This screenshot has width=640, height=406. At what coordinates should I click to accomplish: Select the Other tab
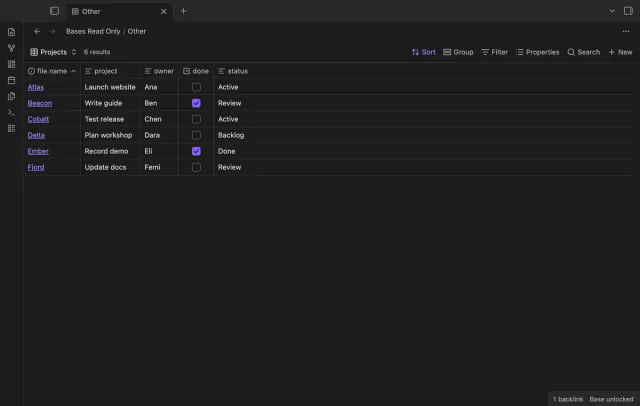pos(119,11)
